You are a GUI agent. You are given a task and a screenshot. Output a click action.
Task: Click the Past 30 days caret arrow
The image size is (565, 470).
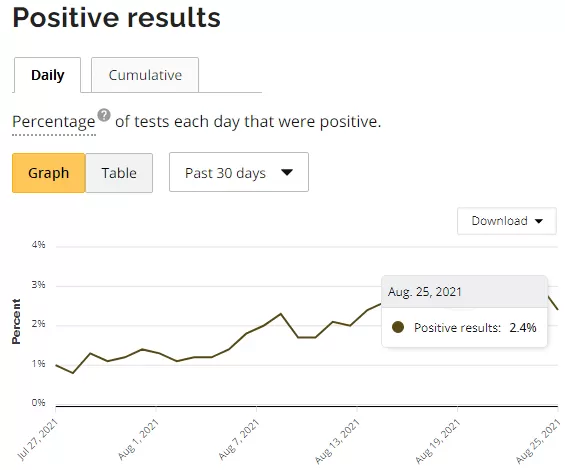point(287,172)
